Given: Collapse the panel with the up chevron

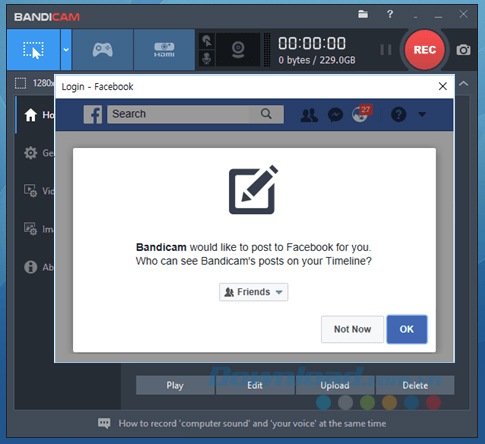Looking at the screenshot, I should (464, 84).
